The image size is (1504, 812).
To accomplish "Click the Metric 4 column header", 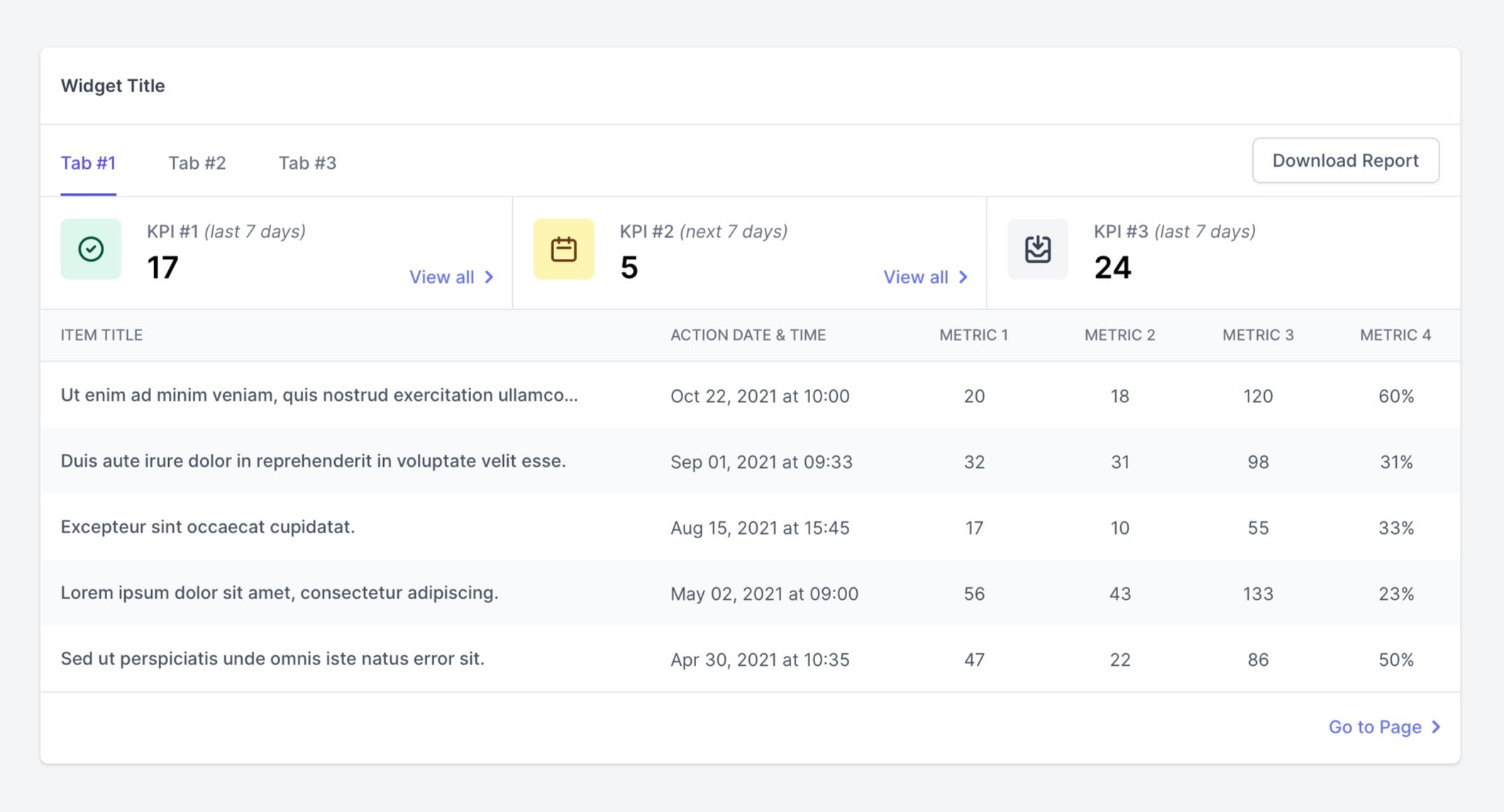I will click(1395, 335).
